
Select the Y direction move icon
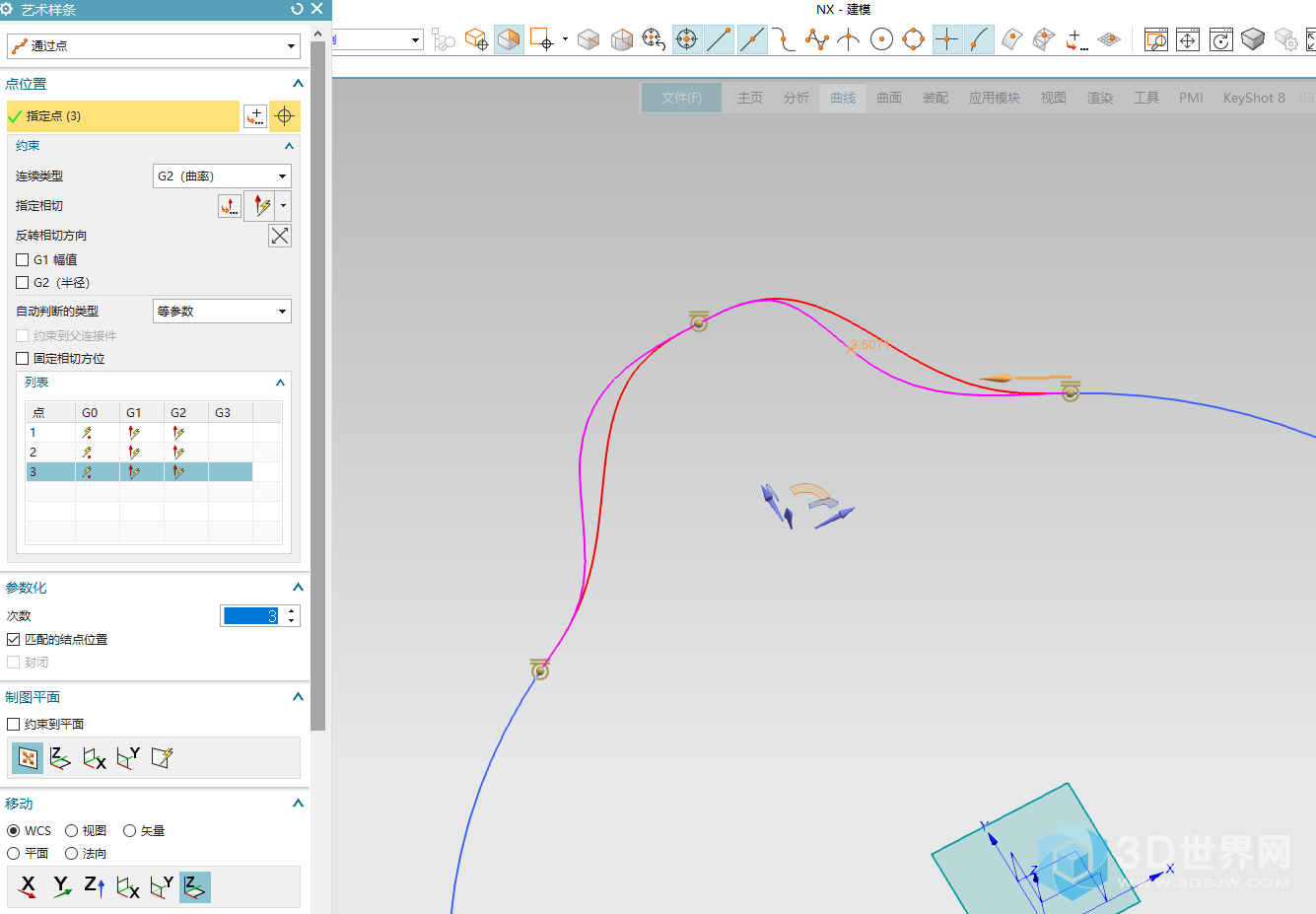[x=62, y=887]
